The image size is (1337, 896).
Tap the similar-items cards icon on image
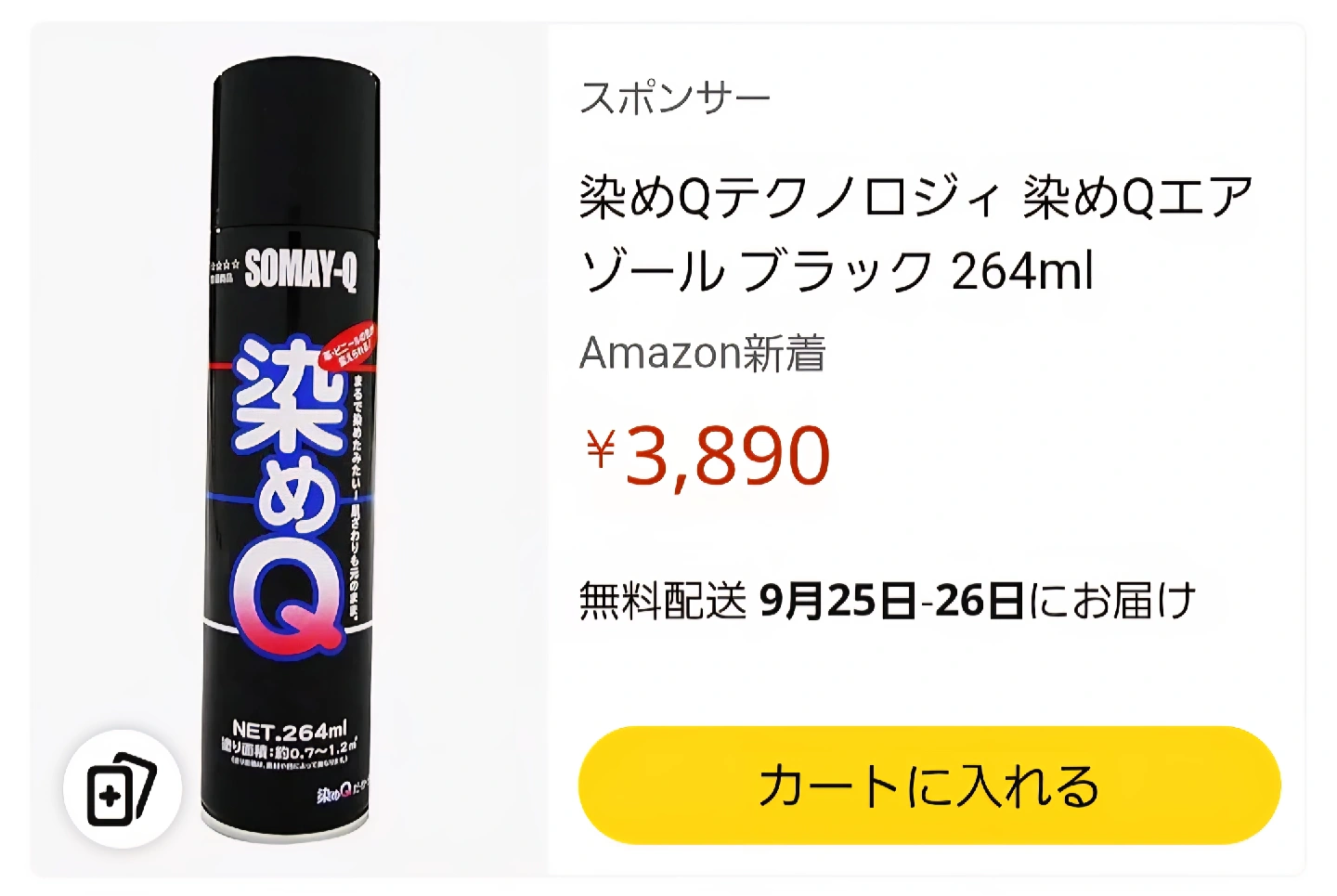(x=122, y=789)
